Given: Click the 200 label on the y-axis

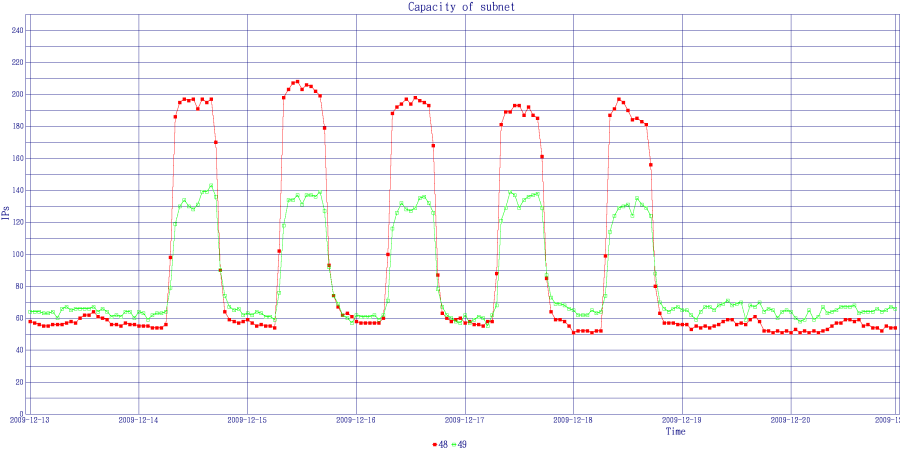Looking at the screenshot, I should pos(16,95).
